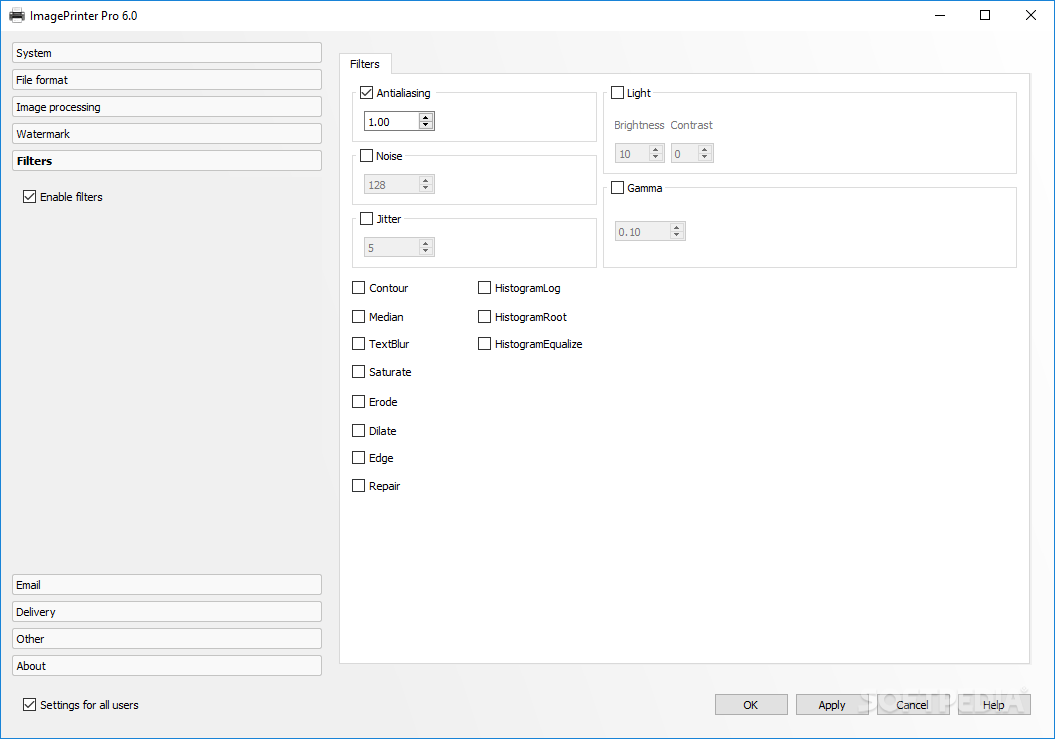Screen dimensions: 1055x739
Task: Enable the Gamma filter checkbox
Action: (x=618, y=188)
